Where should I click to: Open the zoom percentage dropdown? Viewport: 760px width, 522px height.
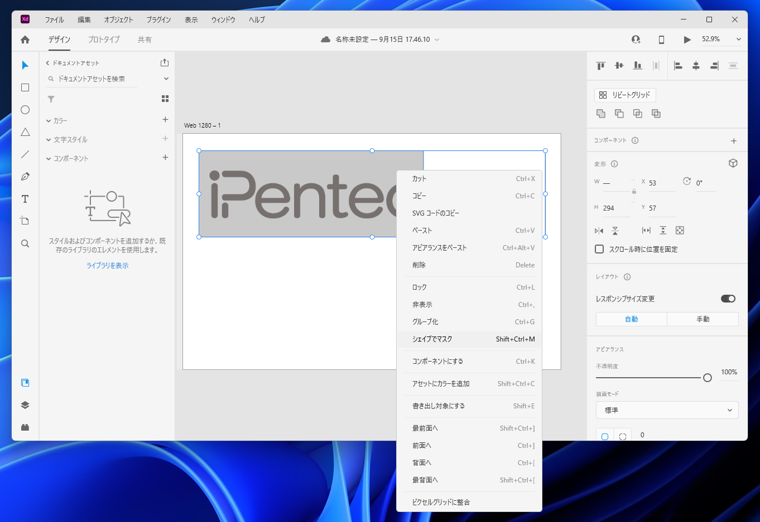738,39
